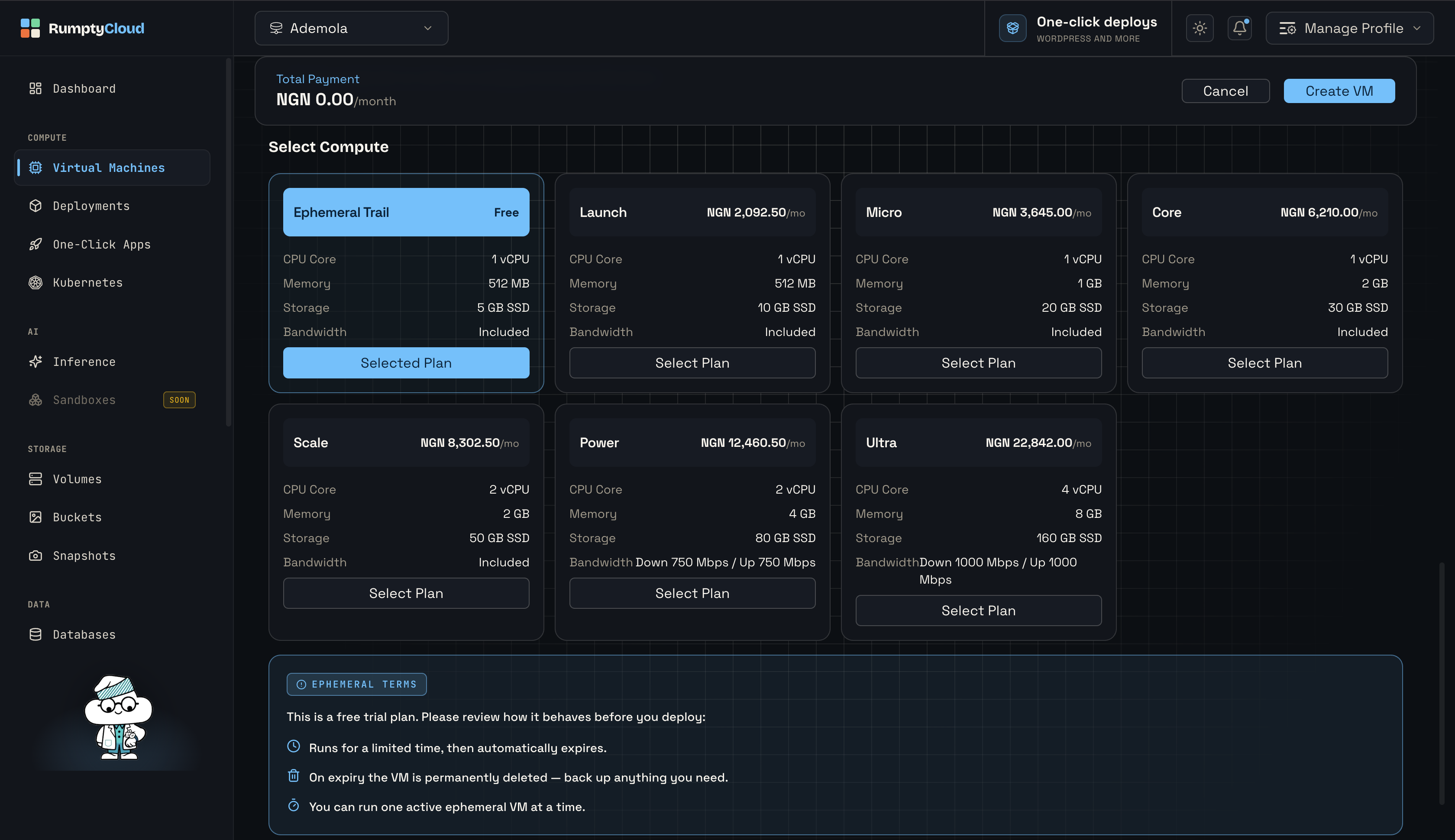Select the Core plan
Image resolution: width=1455 pixels, height=840 pixels.
1264,363
